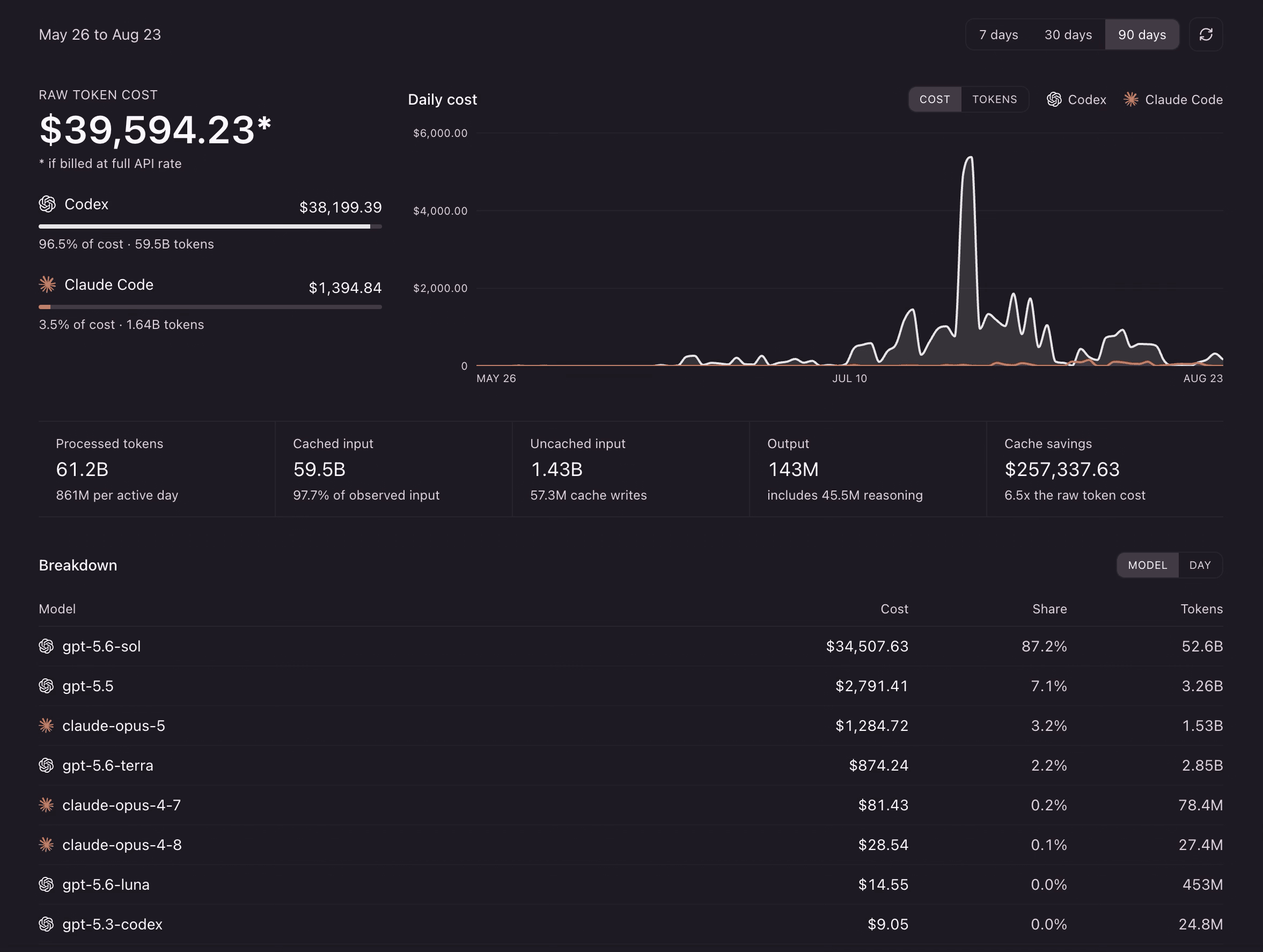Click the Codex cost share progress bar
This screenshot has height=952, width=1263.
click(x=210, y=226)
